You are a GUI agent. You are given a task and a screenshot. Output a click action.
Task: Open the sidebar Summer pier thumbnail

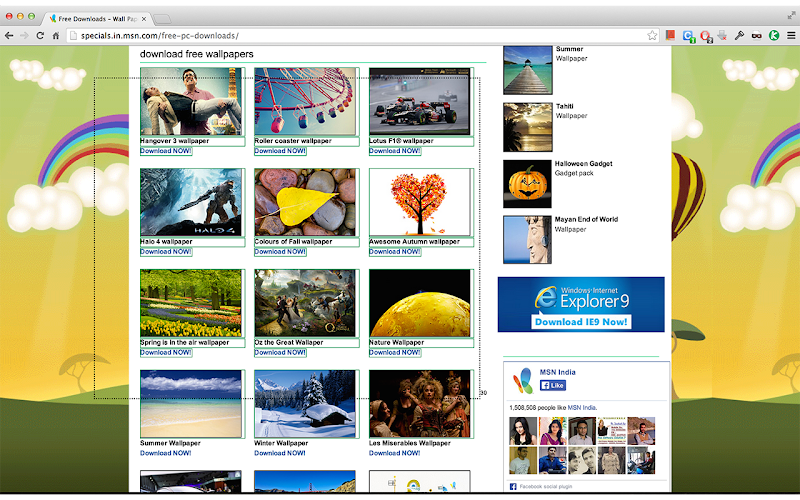528,70
